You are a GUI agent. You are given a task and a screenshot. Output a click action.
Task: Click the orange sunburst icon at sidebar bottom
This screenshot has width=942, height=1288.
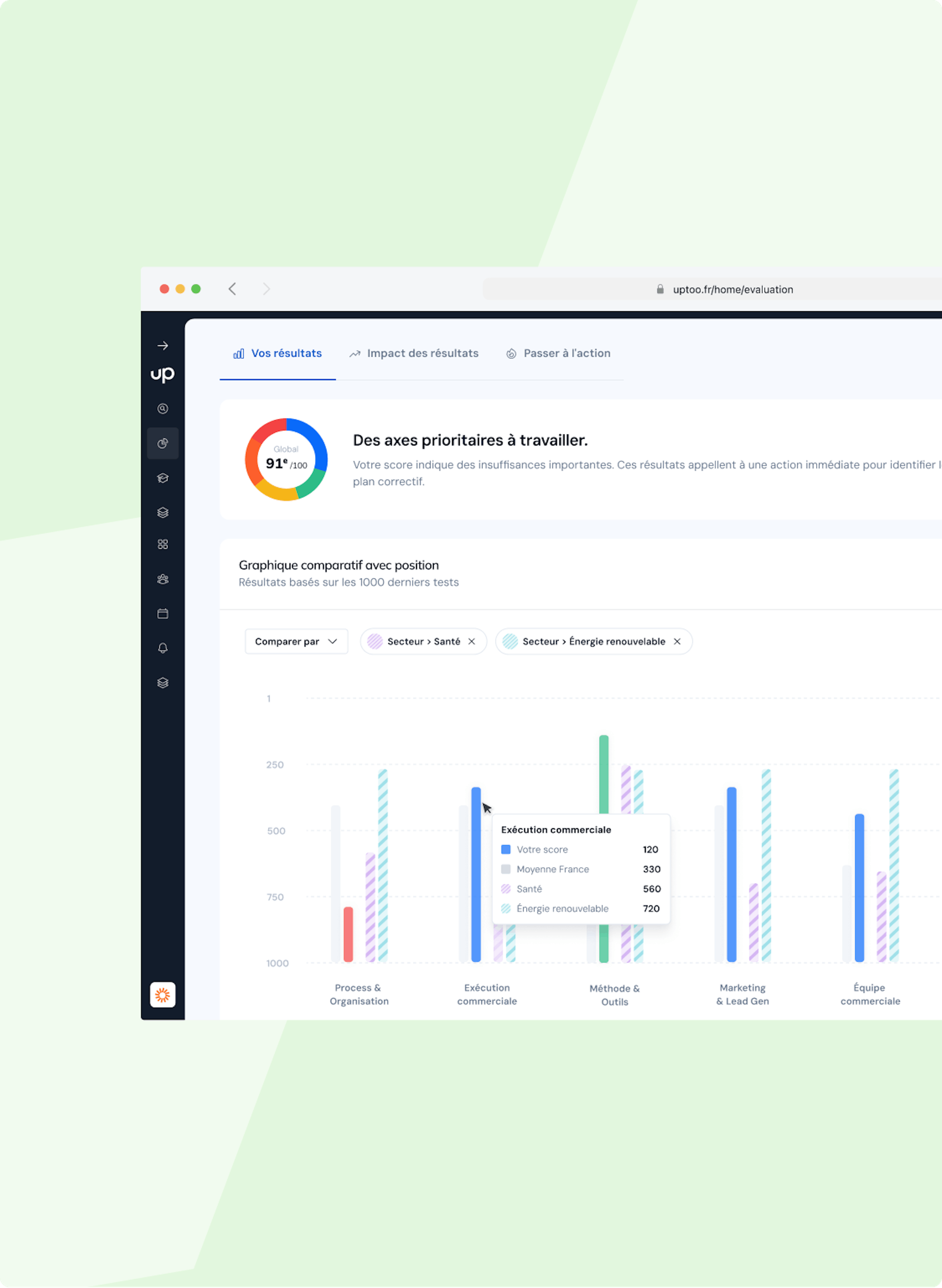tap(162, 995)
